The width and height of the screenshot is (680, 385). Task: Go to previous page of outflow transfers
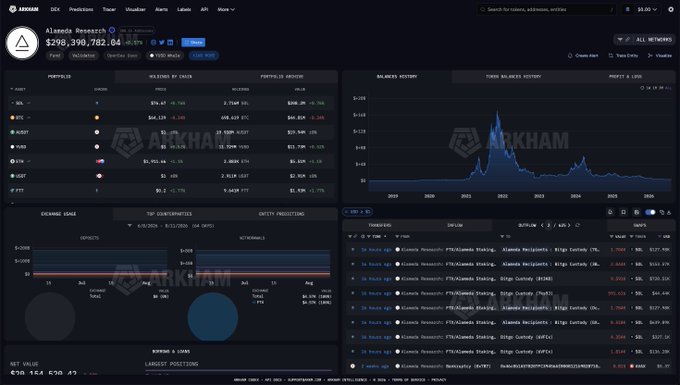(x=542, y=225)
